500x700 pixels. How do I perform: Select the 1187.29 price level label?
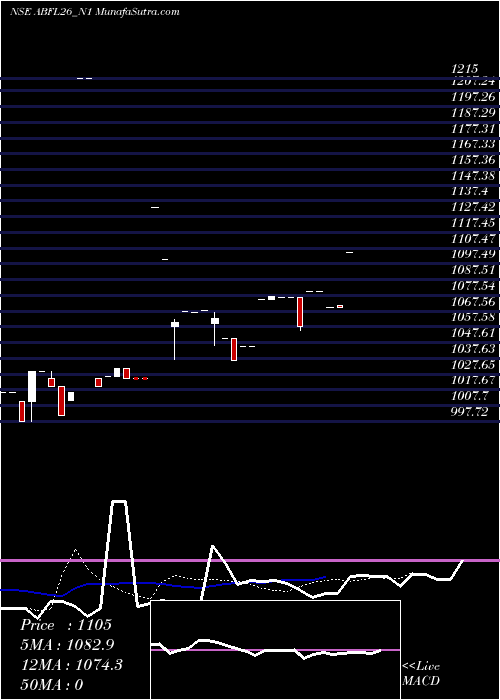click(473, 113)
